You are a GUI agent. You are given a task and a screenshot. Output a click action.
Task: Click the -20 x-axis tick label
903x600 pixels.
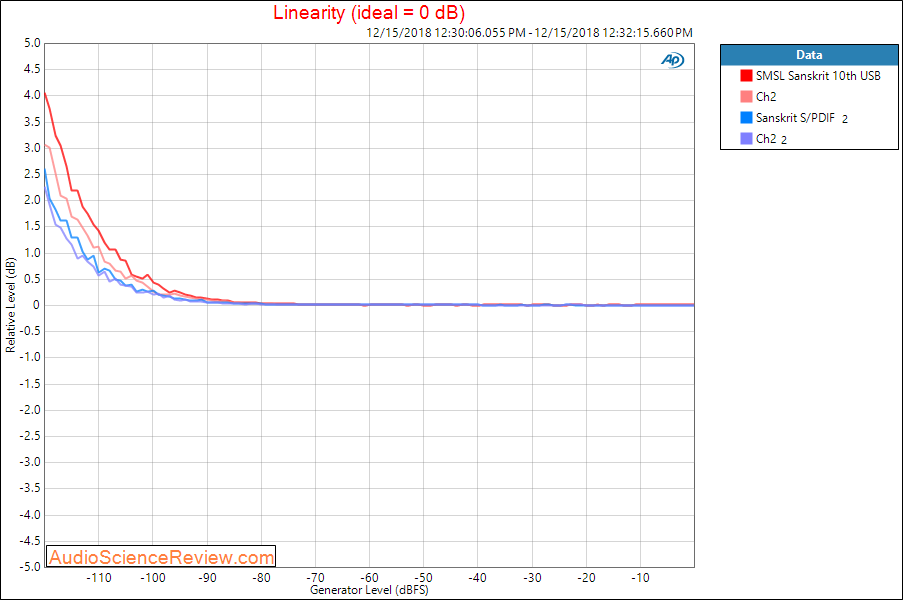(586, 578)
